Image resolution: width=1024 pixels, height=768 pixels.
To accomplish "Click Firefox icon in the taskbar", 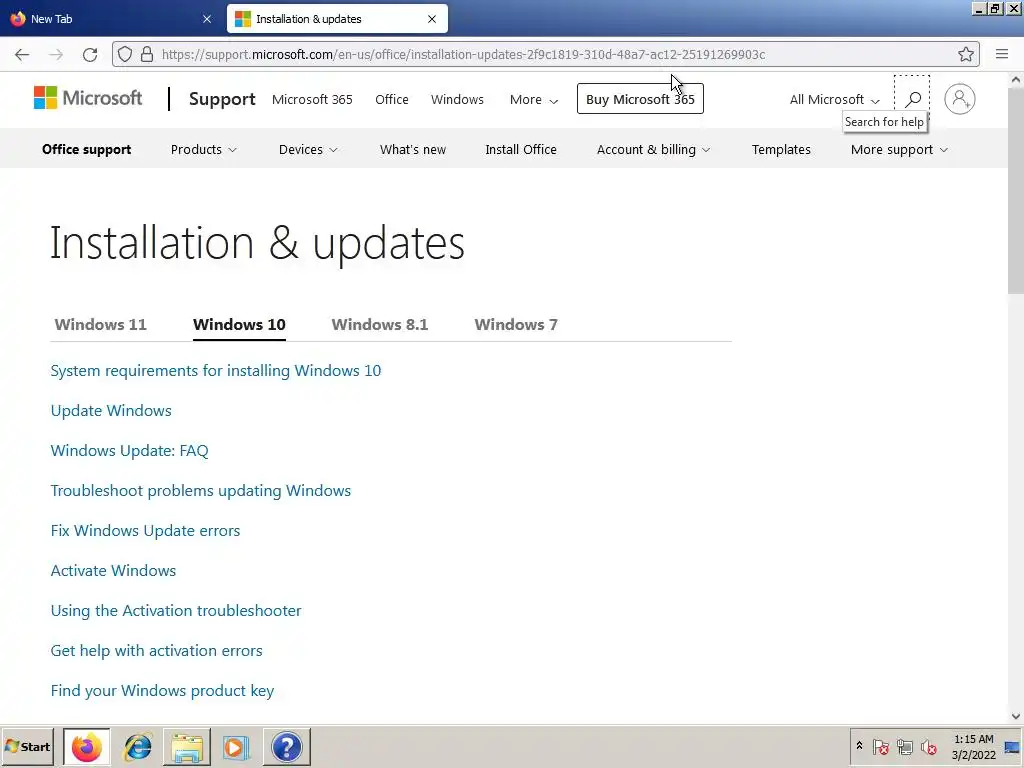I will (x=87, y=746).
